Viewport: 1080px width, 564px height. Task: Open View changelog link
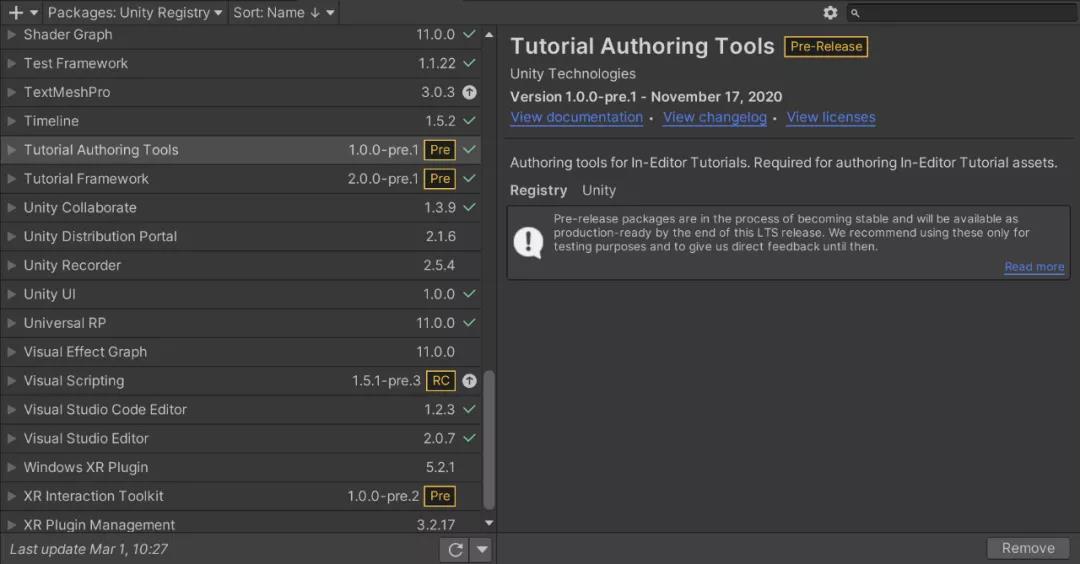[714, 117]
